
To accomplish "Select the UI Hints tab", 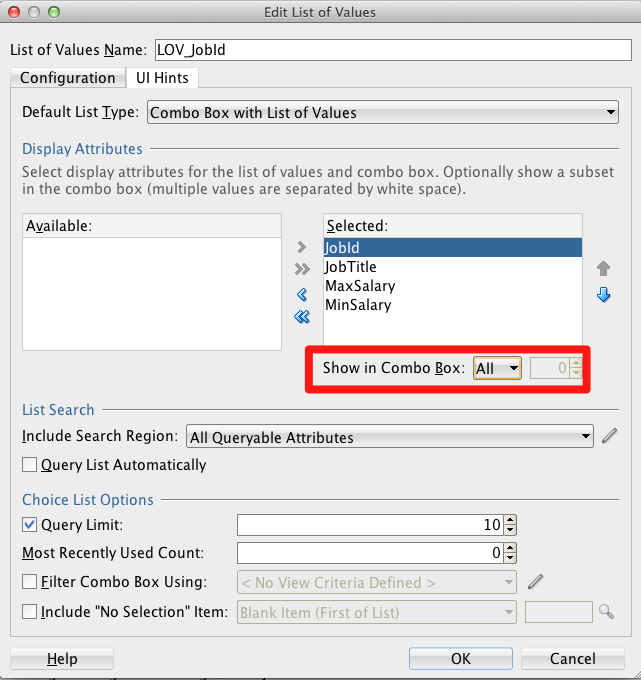I will [162, 78].
